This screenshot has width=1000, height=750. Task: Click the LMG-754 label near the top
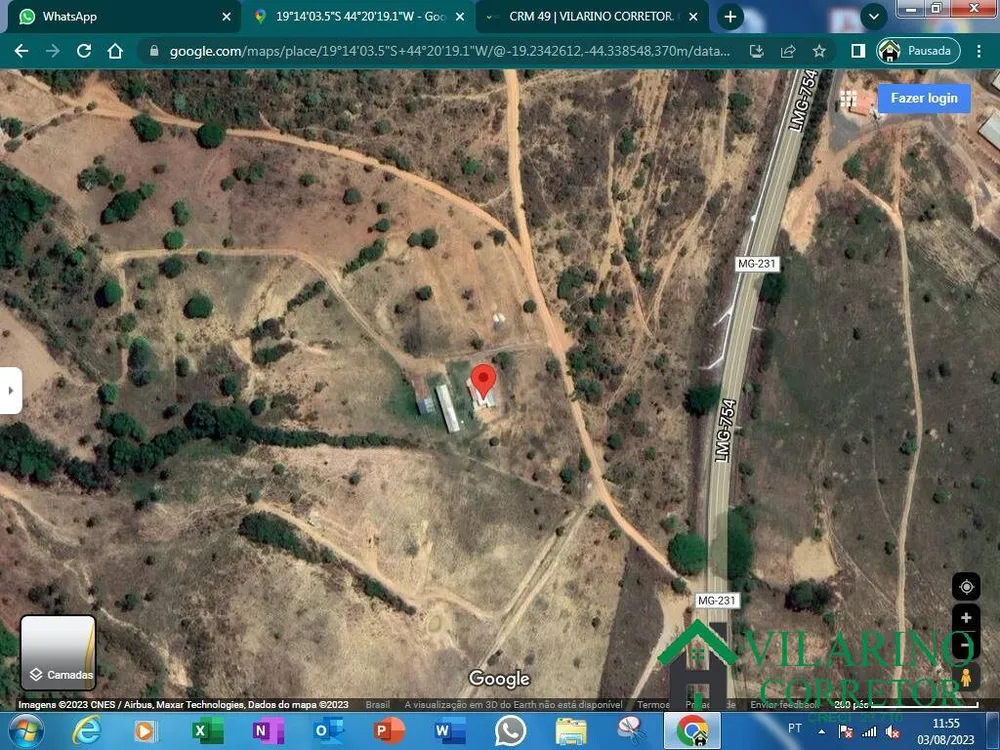(803, 101)
